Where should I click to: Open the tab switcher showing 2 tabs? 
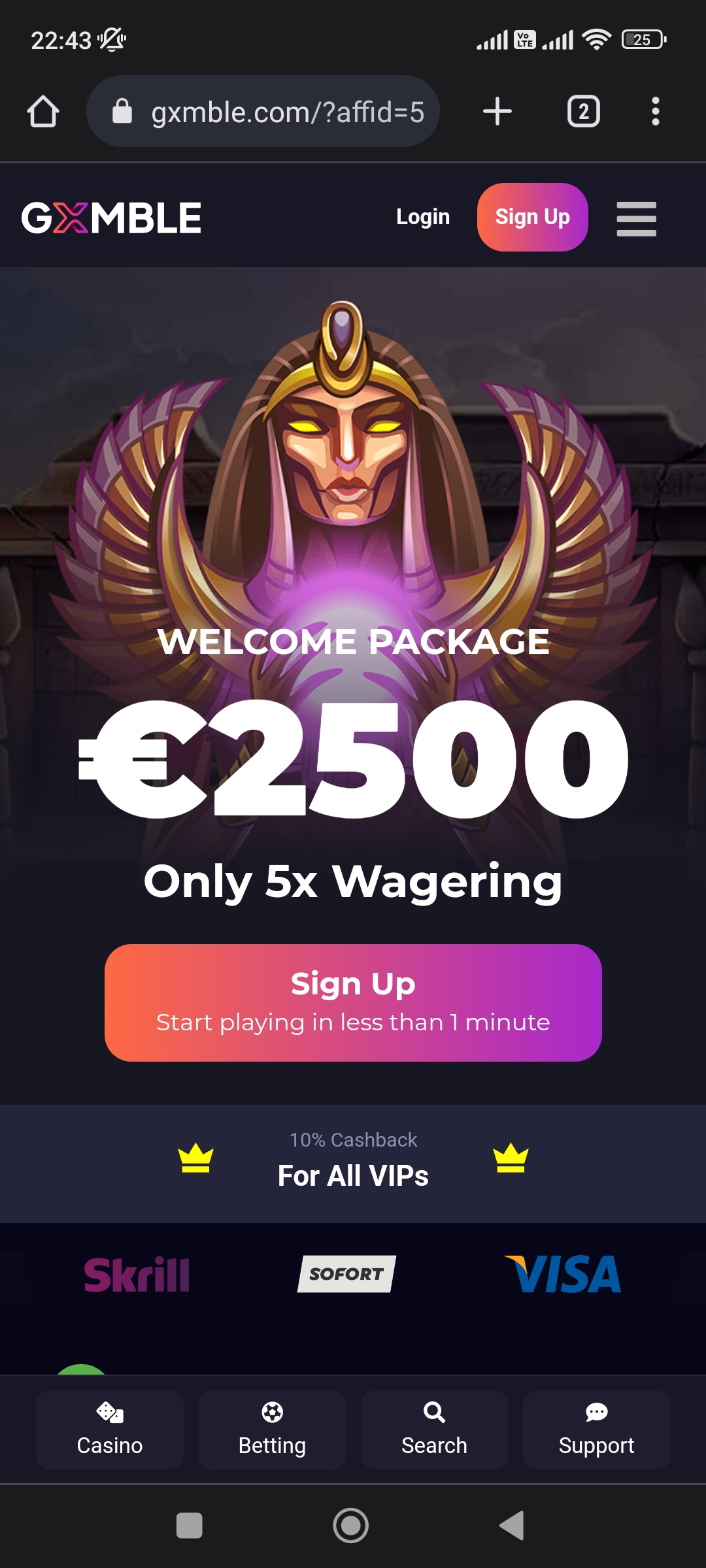(x=584, y=111)
